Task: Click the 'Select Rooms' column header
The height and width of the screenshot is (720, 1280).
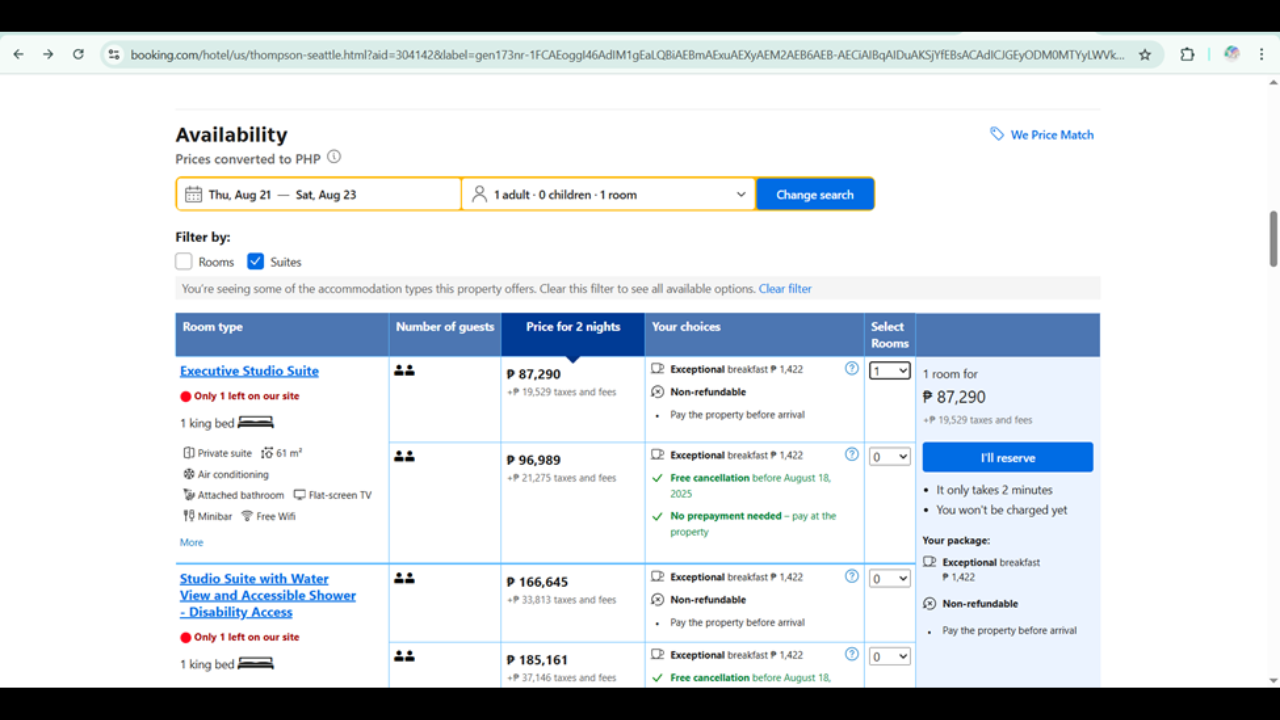Action: coord(890,335)
